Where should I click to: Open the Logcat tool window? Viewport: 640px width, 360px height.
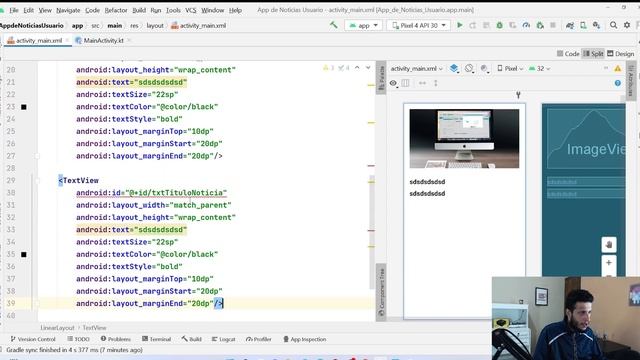[224, 339]
